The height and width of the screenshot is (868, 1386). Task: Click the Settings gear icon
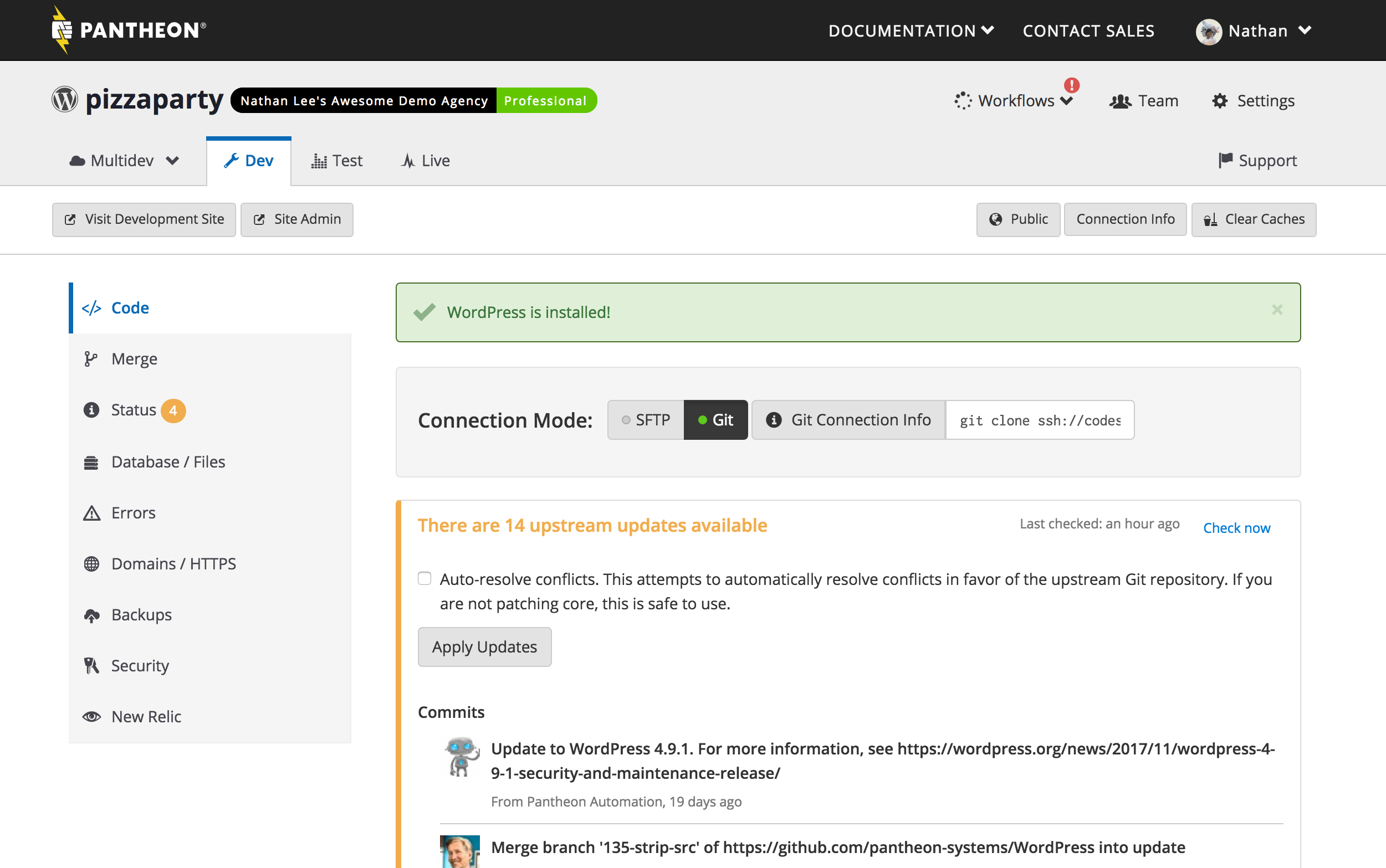click(x=1220, y=101)
